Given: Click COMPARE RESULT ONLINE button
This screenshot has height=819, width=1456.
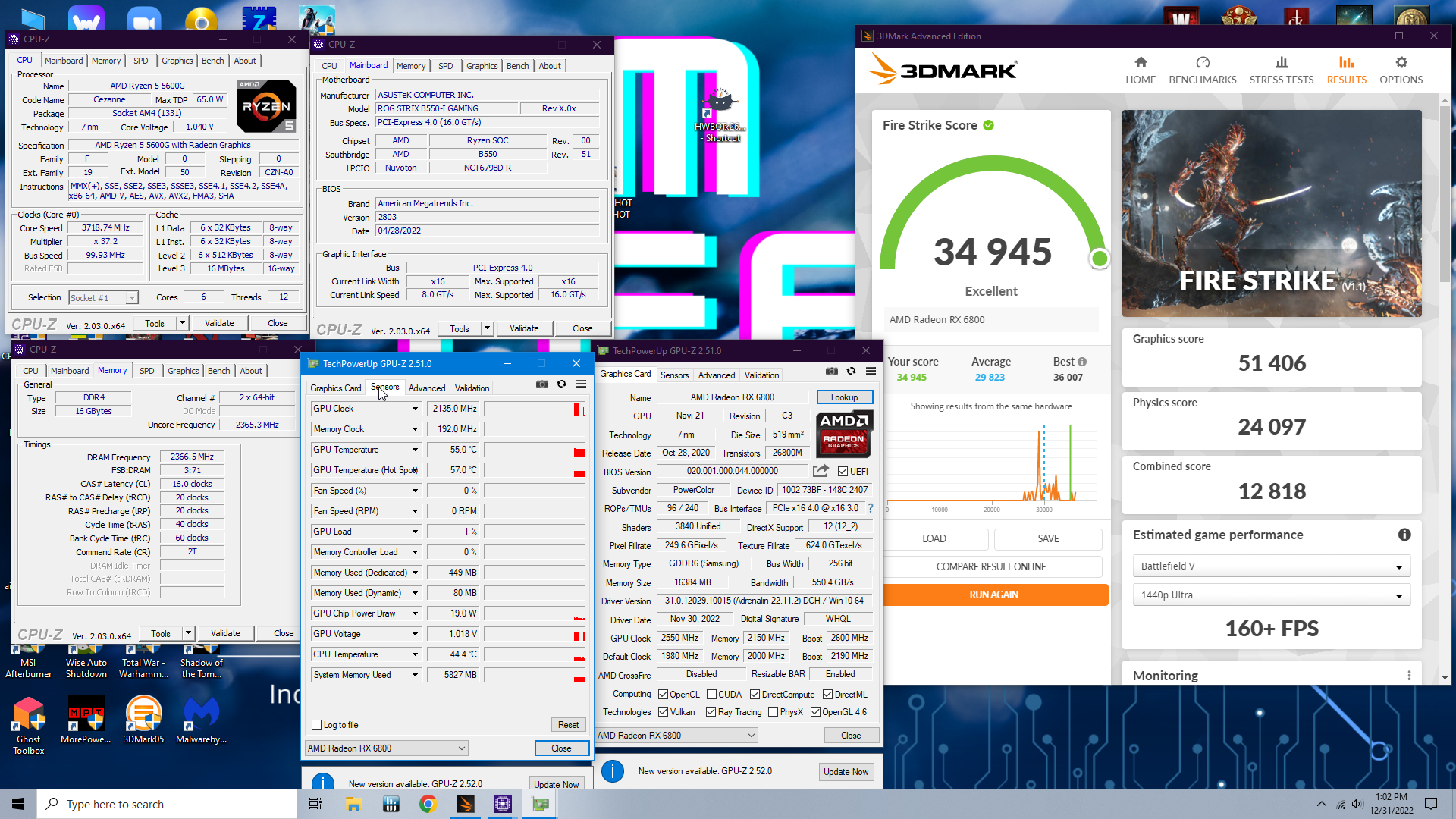Looking at the screenshot, I should 991,566.
